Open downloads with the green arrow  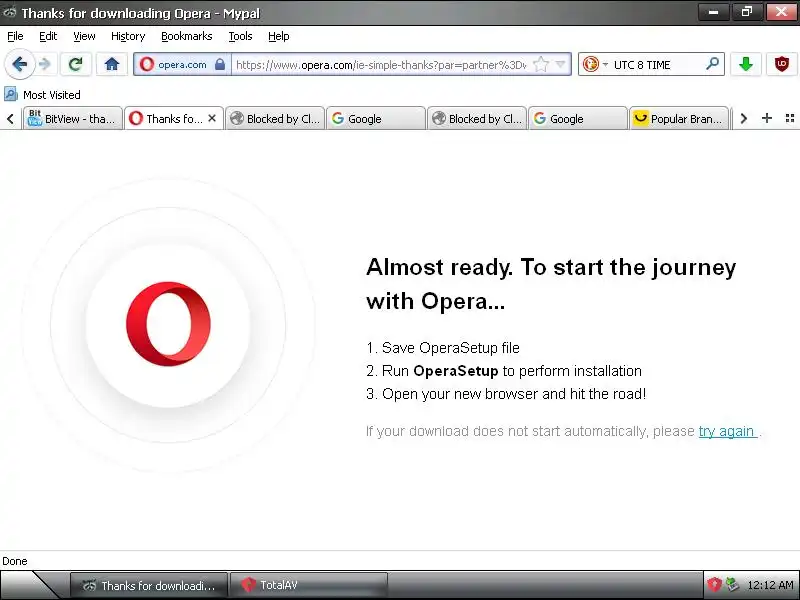[x=746, y=64]
